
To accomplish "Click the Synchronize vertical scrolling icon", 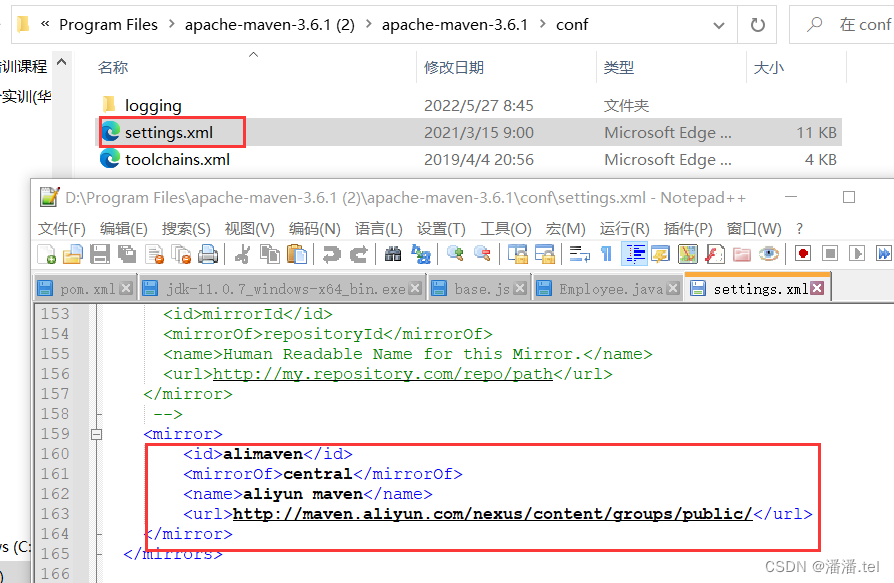I will tap(518, 254).
